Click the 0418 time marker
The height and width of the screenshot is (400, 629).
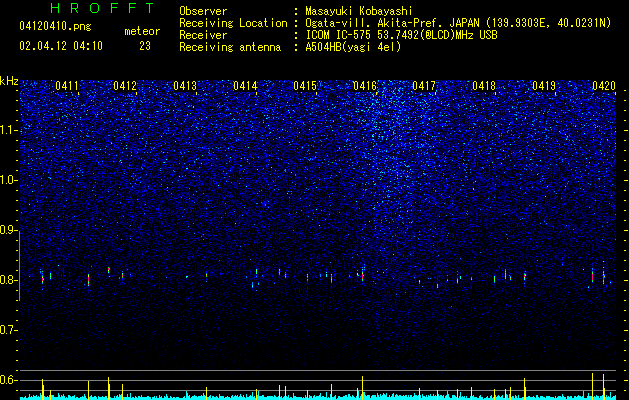484,86
